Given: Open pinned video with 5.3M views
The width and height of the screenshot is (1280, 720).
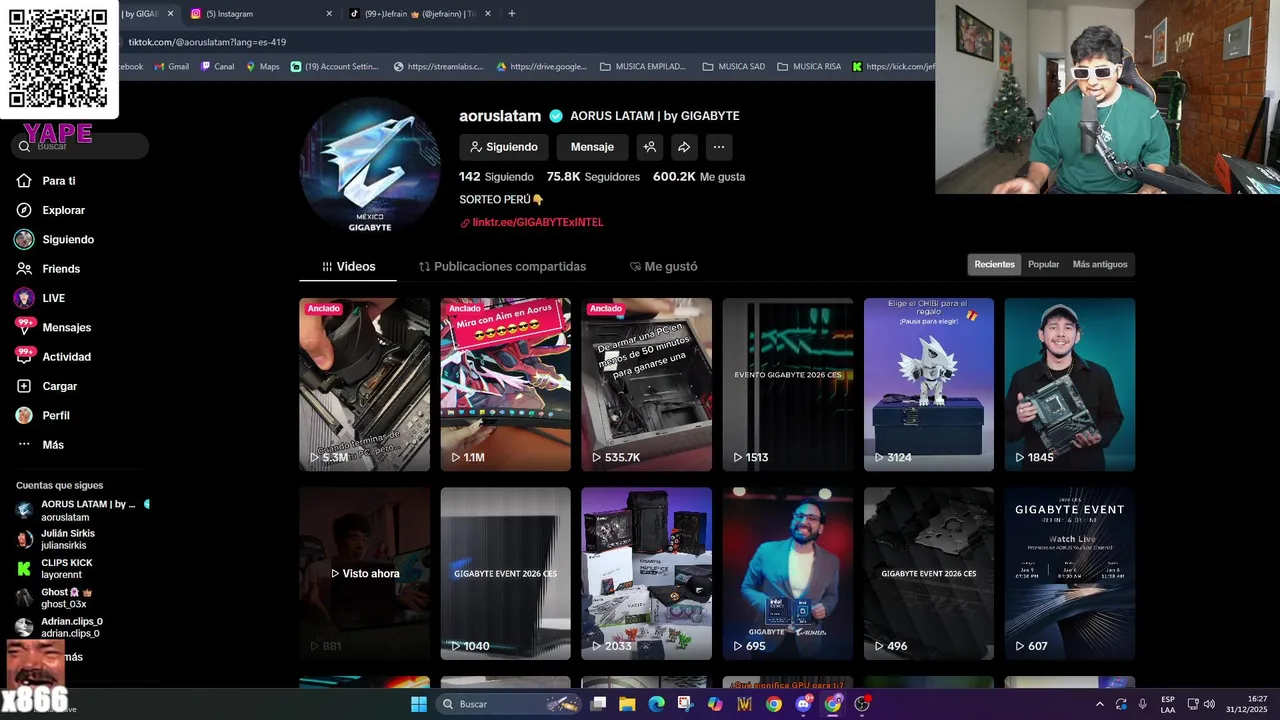Looking at the screenshot, I should [364, 384].
